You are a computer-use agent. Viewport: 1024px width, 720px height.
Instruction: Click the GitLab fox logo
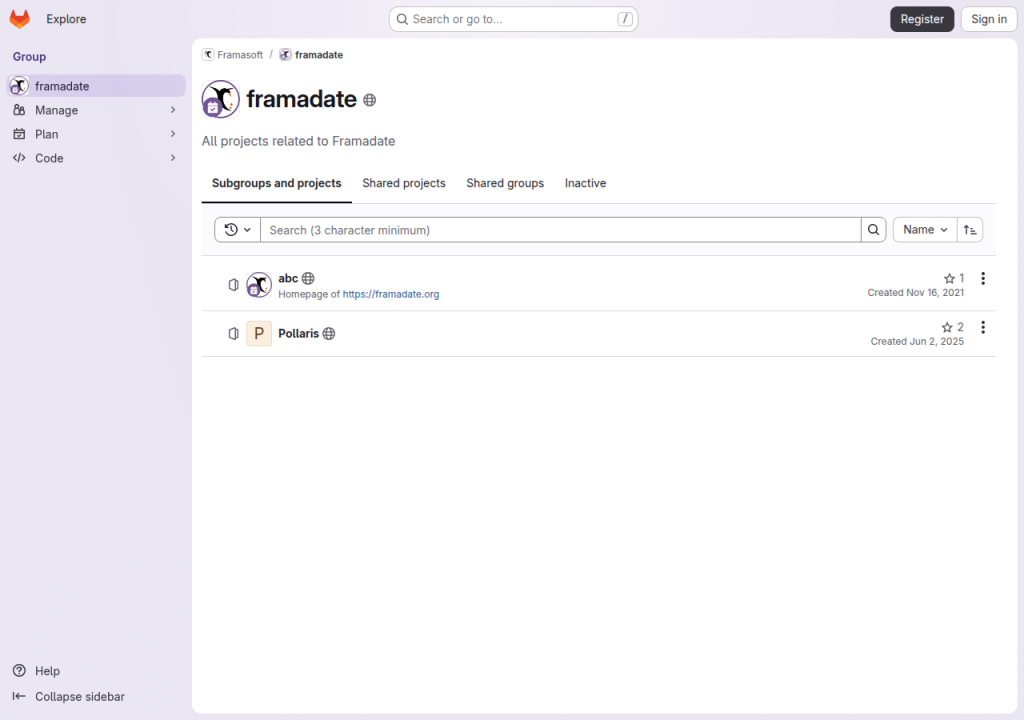(20, 19)
